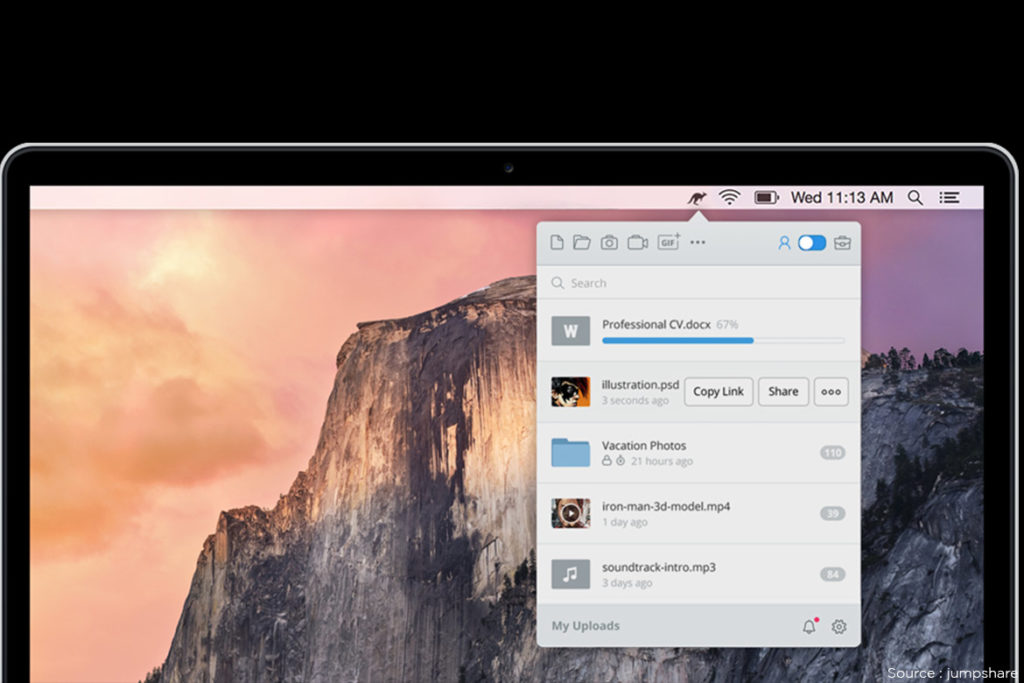
Task: Click the My Uploads label
Action: pyautogui.click(x=585, y=626)
